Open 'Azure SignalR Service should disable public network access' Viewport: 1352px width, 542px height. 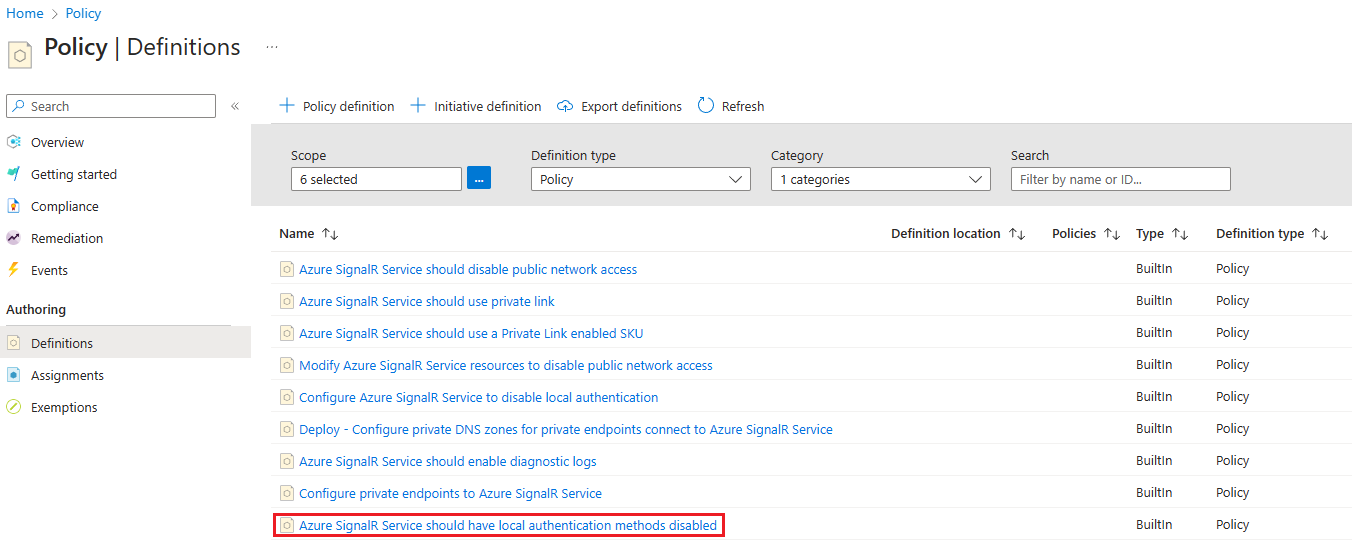point(468,269)
